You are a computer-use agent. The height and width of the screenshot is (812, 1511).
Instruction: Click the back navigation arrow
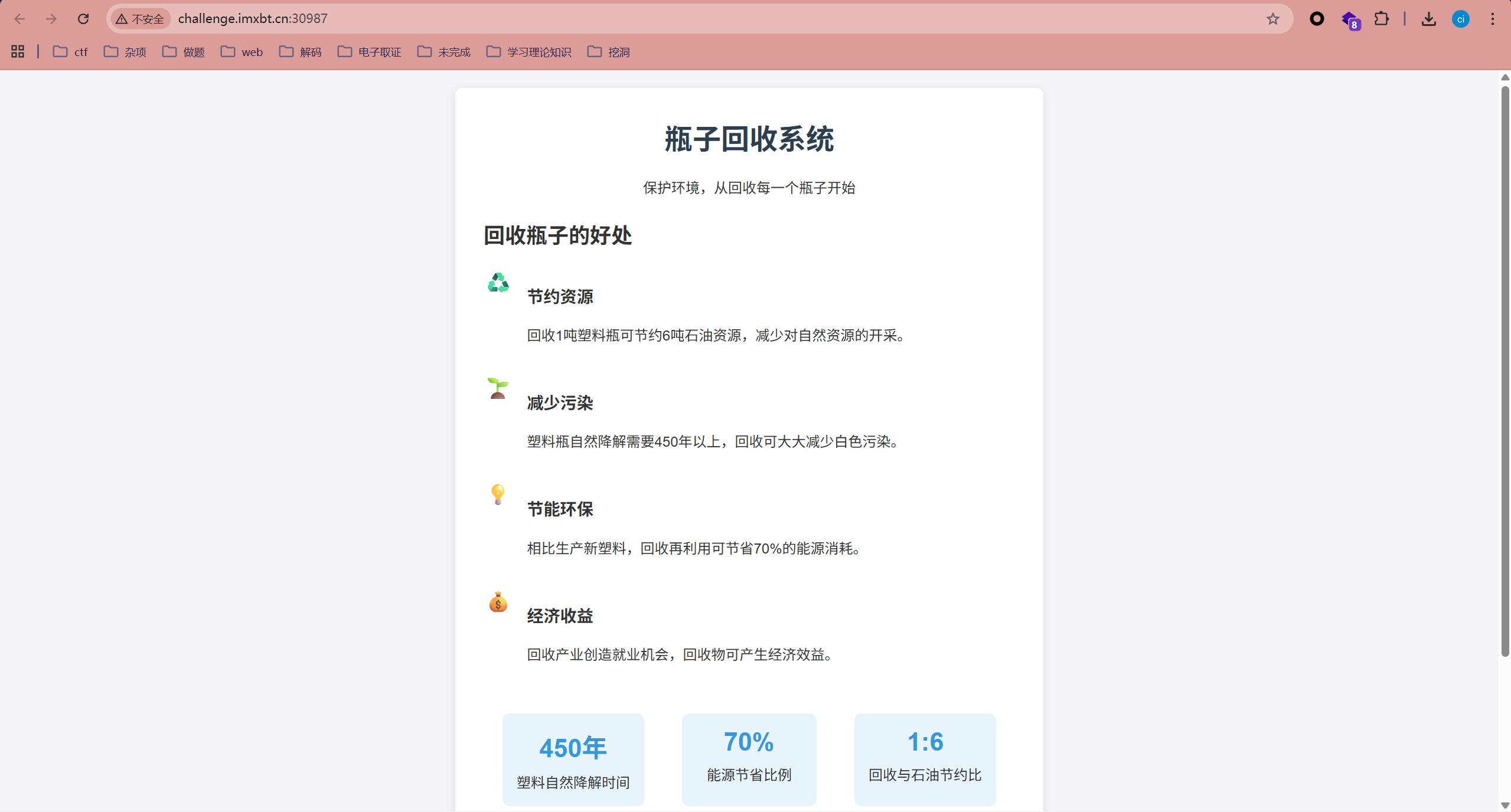(19, 19)
